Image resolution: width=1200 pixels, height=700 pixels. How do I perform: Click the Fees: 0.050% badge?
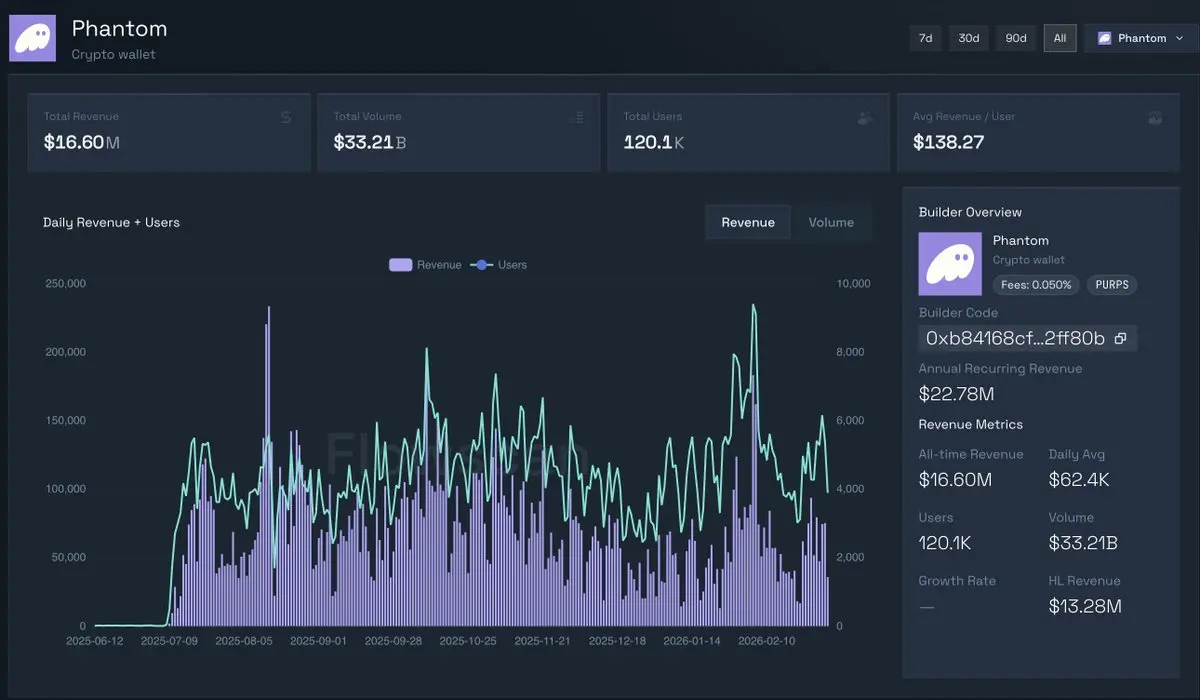(1036, 285)
